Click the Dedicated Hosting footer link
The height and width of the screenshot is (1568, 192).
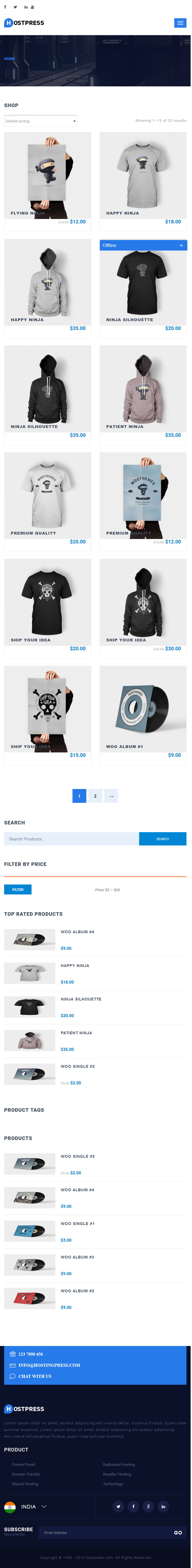pos(119,1464)
